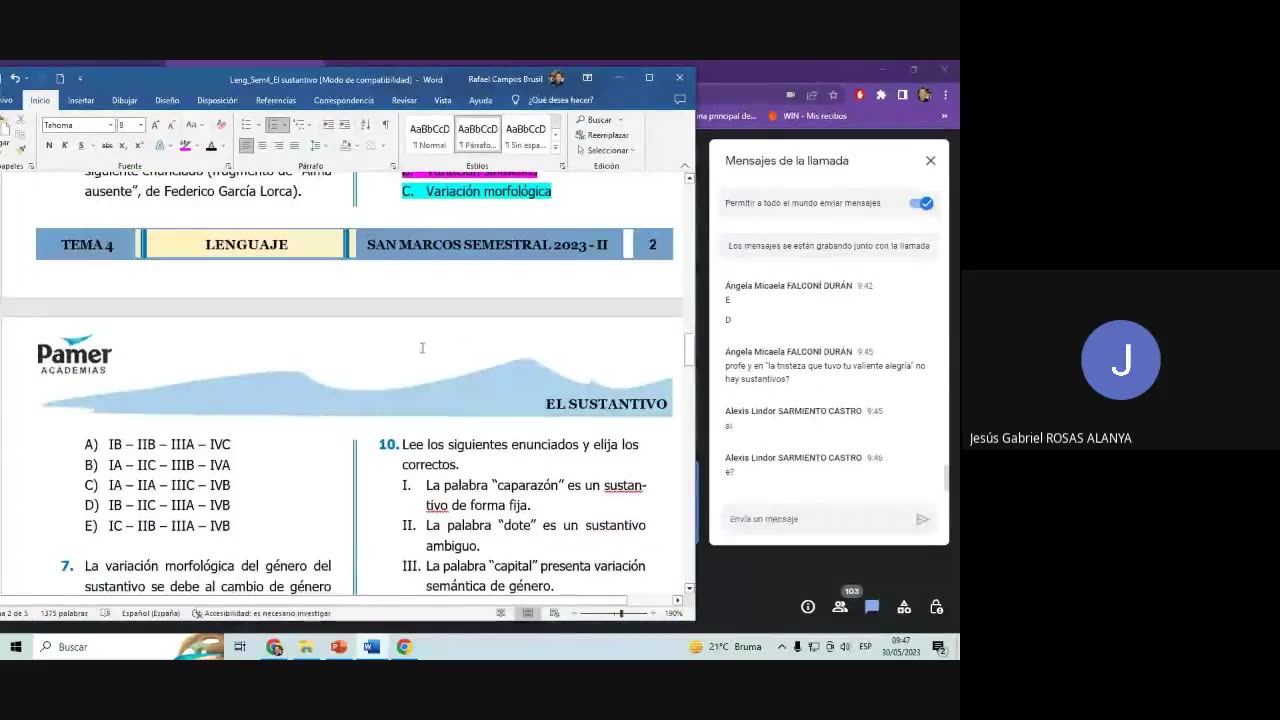
Task: Open the Windows Start menu
Action: coord(16,647)
